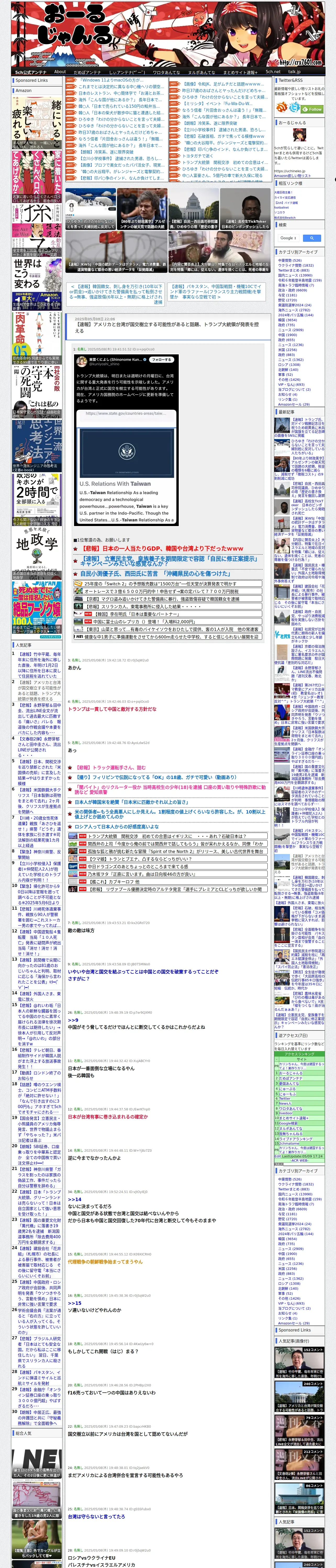Viewport: 336px width, 1568px height.
Task: Open Amazon欲しい物リスト link in profile box
Action: 293,176
